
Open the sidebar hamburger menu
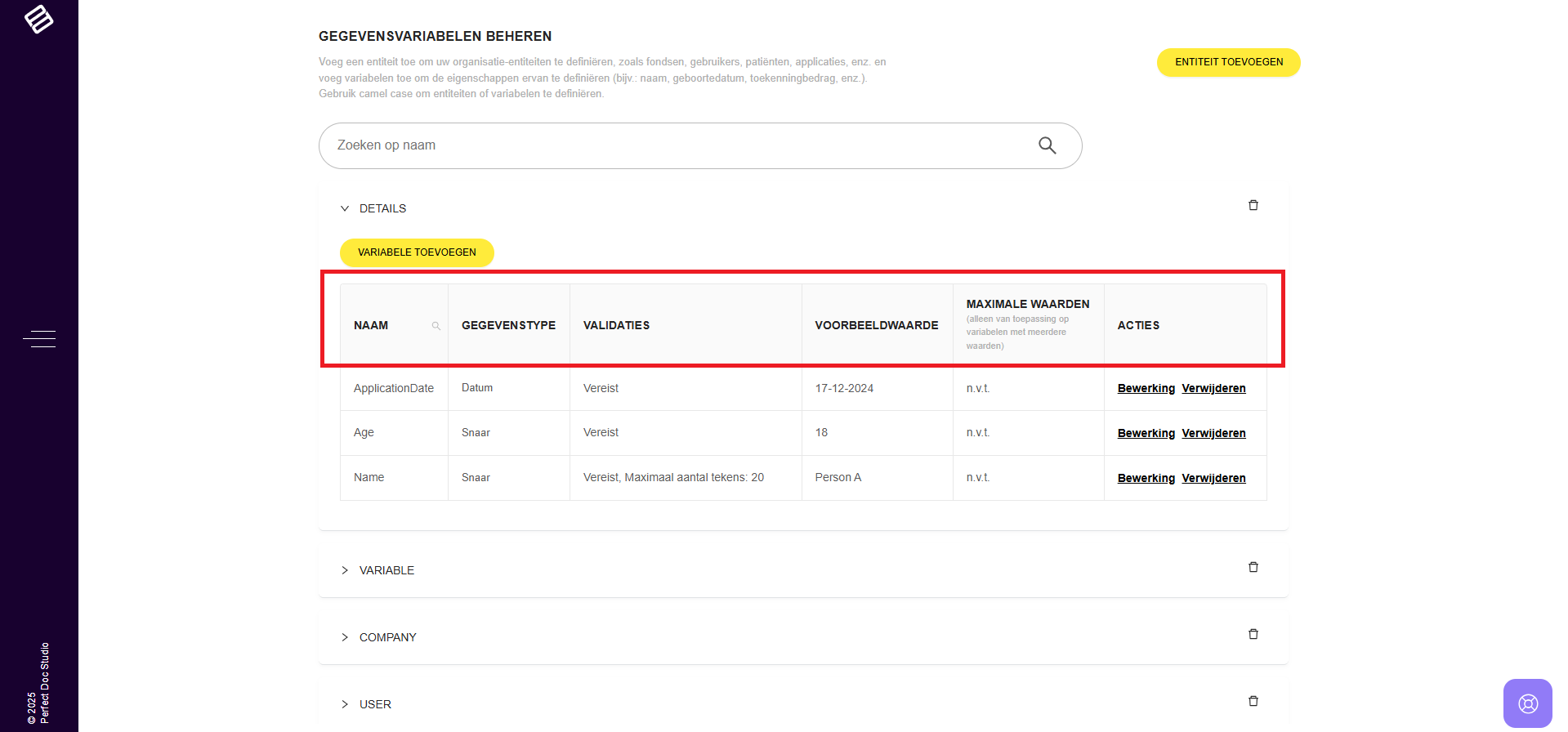click(39, 339)
